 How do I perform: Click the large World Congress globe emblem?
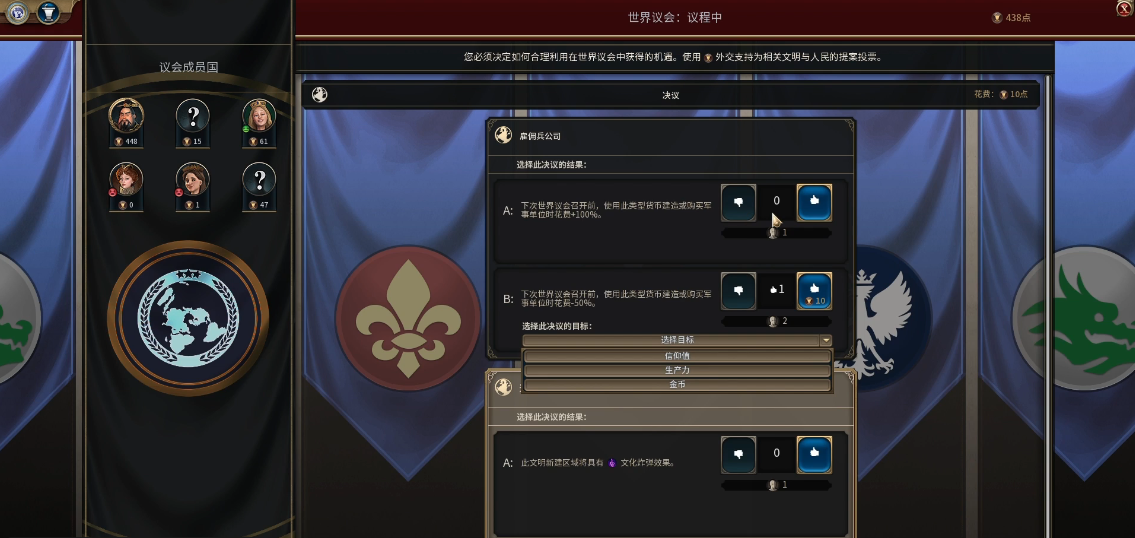(x=188, y=319)
